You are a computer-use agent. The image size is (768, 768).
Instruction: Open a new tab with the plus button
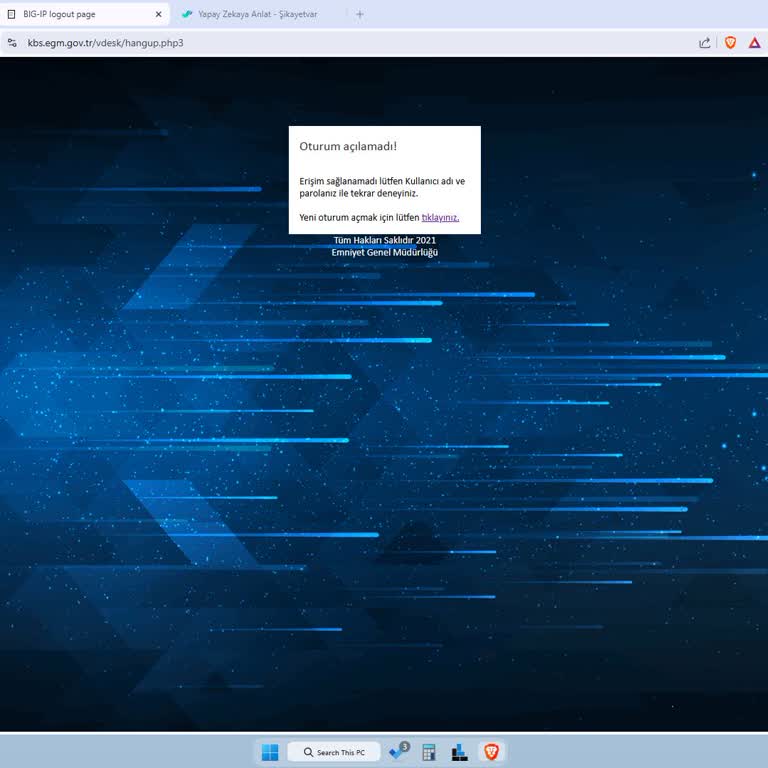(x=360, y=14)
